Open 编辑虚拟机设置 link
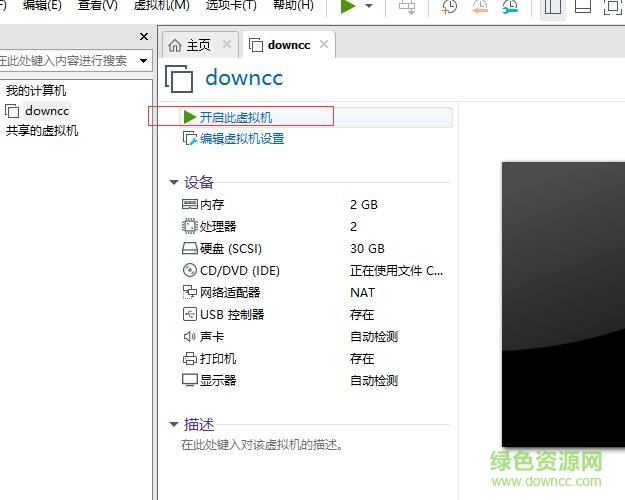Image resolution: width=625 pixels, height=500 pixels. (x=241, y=139)
